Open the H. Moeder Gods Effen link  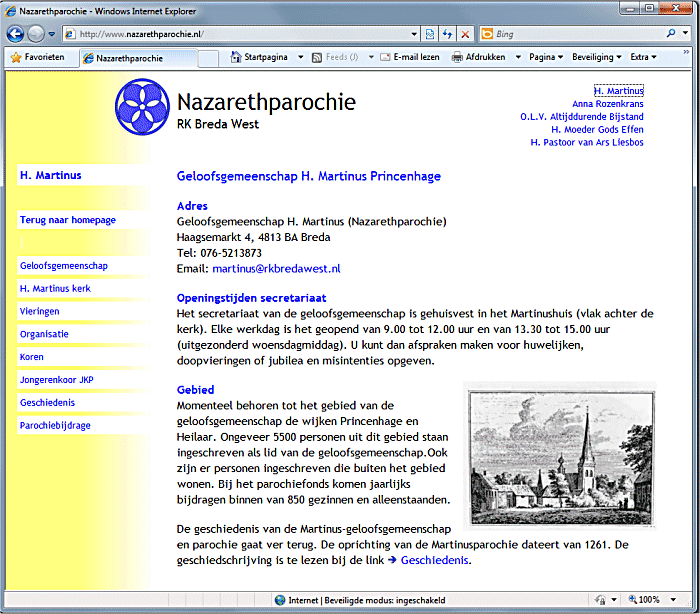click(597, 129)
